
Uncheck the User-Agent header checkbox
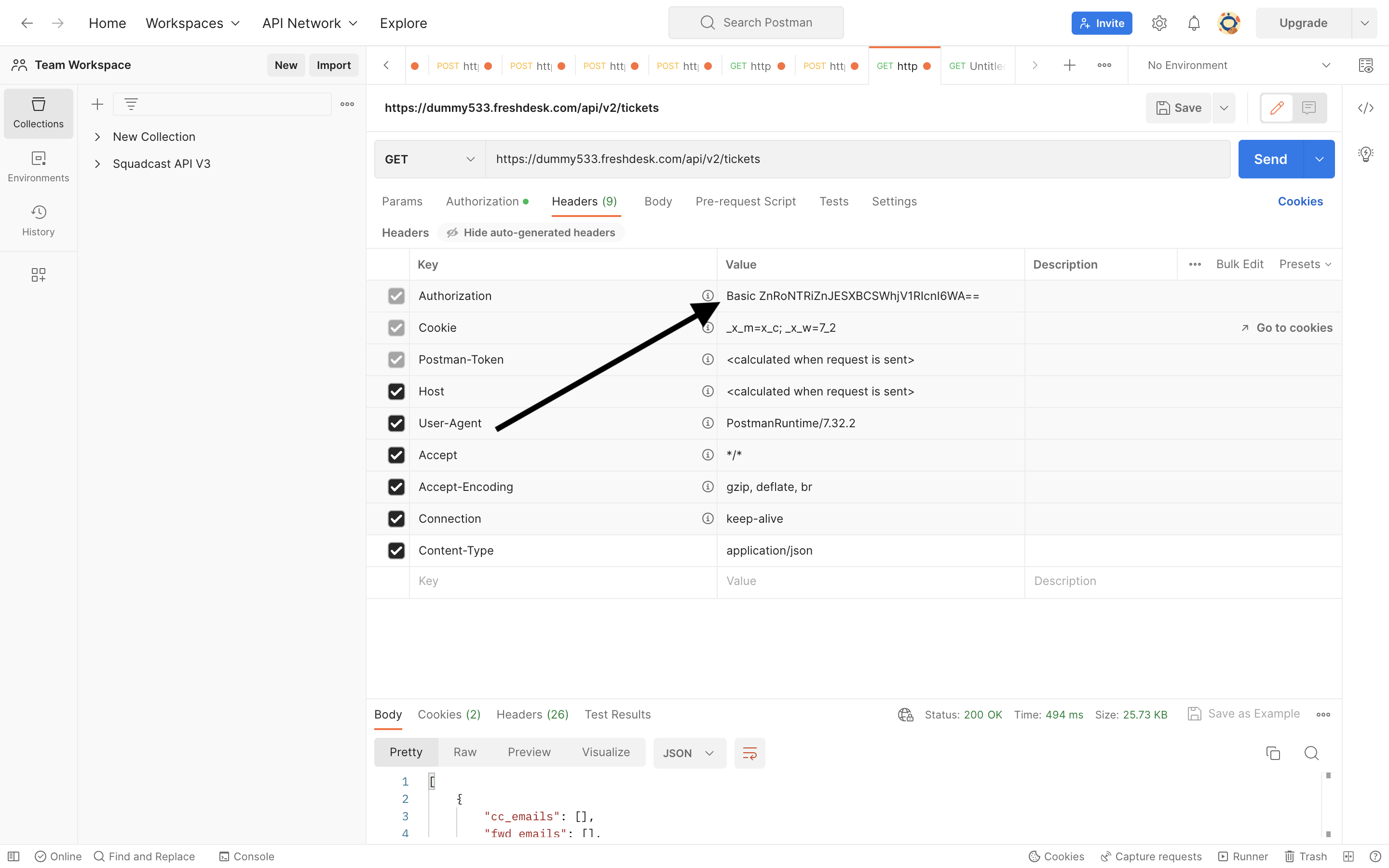(396, 423)
